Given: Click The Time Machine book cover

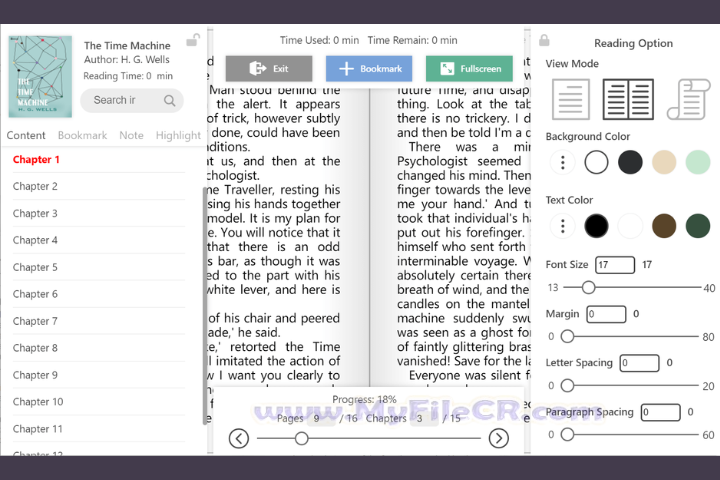Looking at the screenshot, I should [40, 77].
